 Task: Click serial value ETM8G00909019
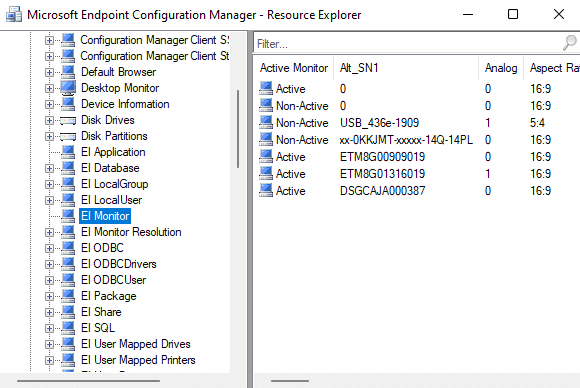click(x=382, y=157)
